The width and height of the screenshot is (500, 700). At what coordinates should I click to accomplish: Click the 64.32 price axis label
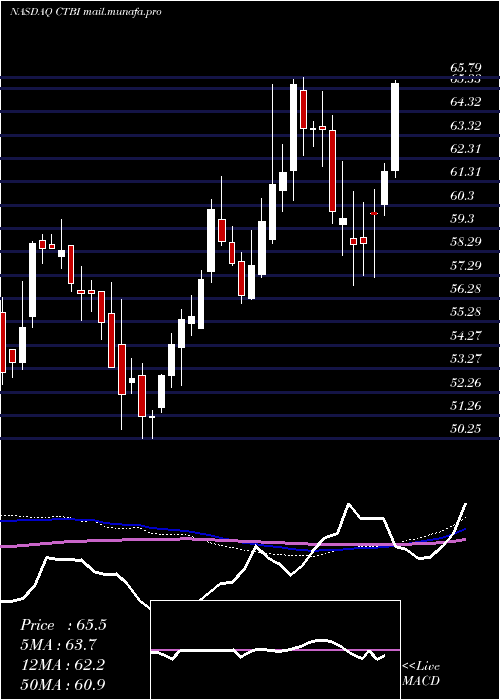click(x=466, y=102)
